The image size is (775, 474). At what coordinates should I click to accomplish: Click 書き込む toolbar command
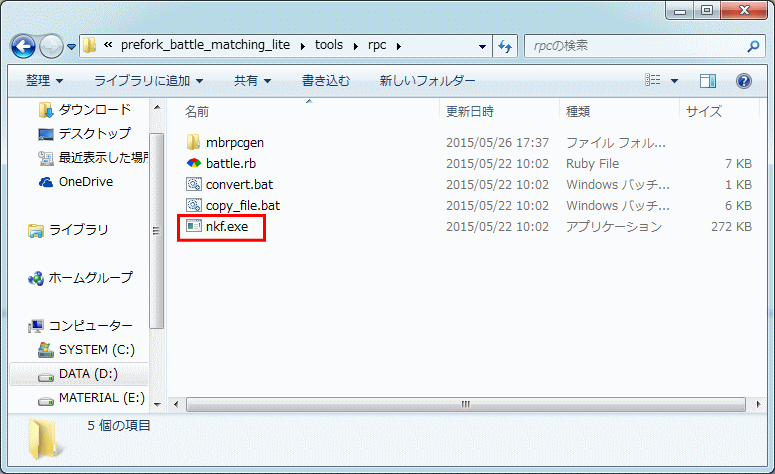(x=326, y=81)
